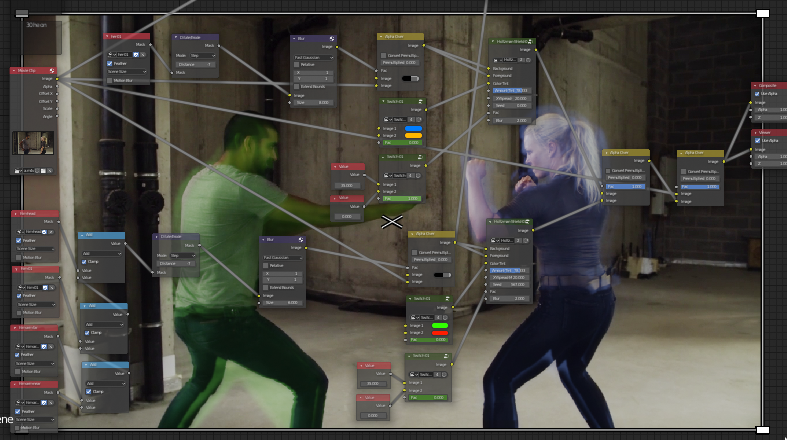The image size is (787, 440).
Task: Adjust Fac slider under the red swatch
Action: click(429, 340)
